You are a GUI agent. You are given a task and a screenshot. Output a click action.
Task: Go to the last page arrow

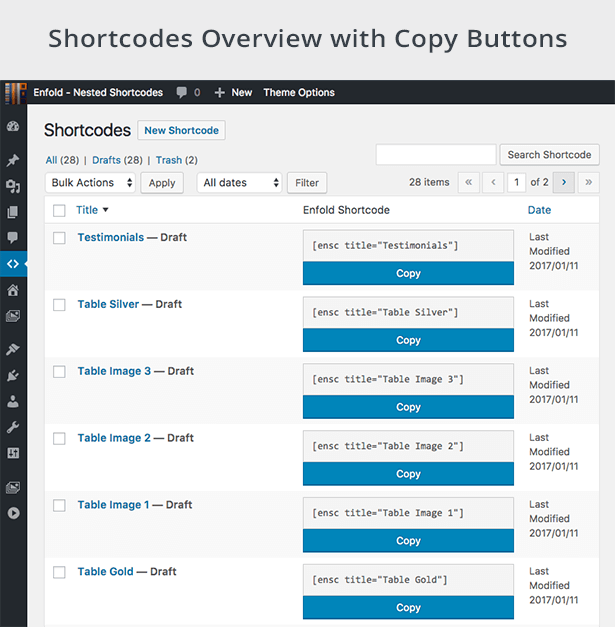pos(589,182)
